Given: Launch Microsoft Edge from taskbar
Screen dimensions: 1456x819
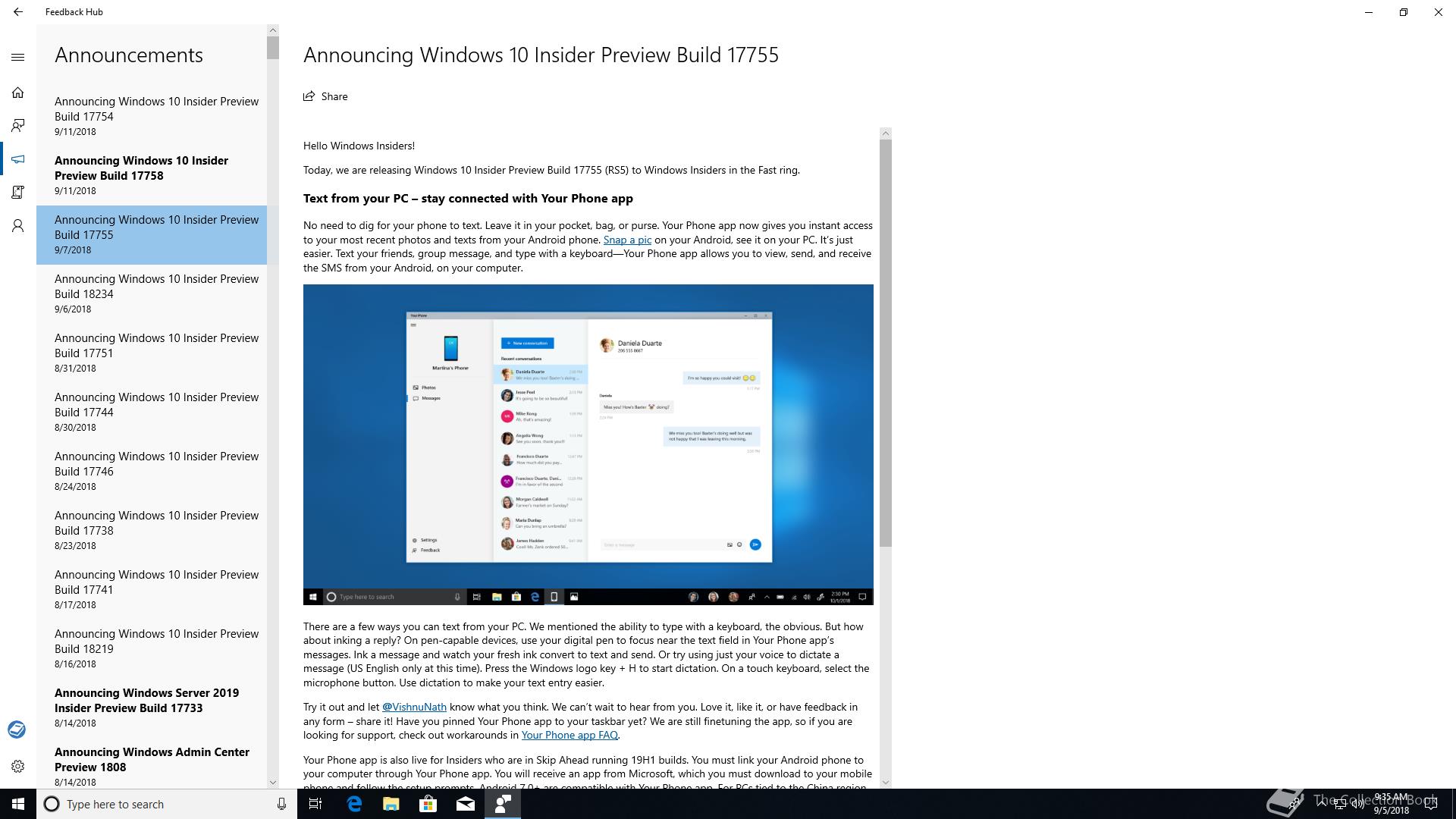Looking at the screenshot, I should [x=353, y=804].
